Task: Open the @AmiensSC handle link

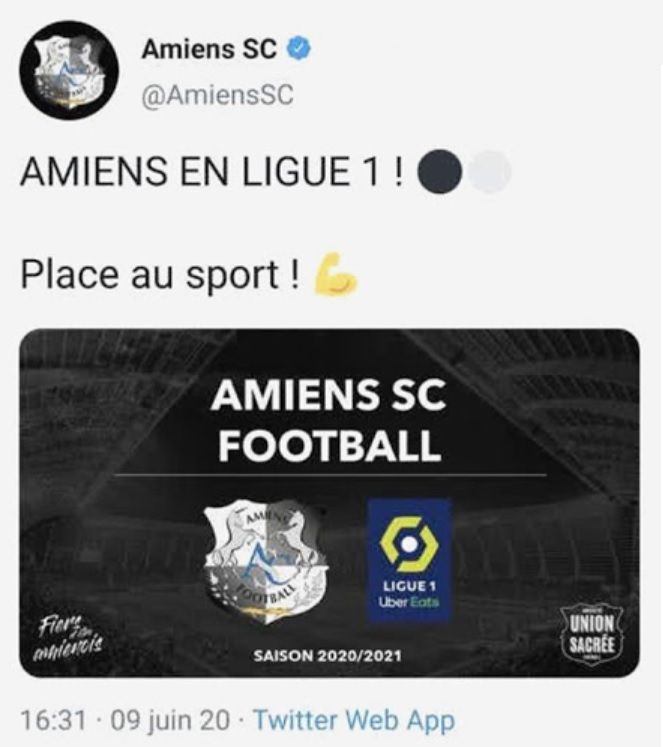Action: (x=218, y=95)
